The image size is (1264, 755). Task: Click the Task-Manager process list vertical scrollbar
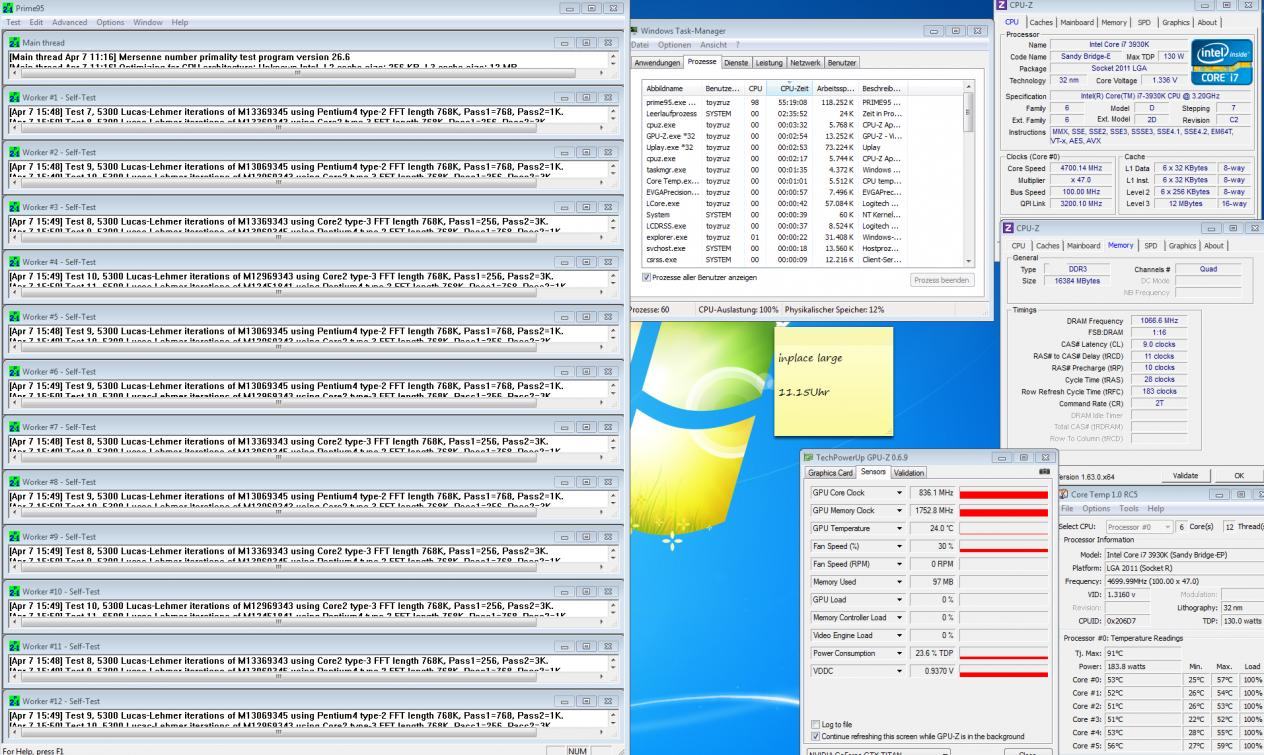tap(967, 173)
